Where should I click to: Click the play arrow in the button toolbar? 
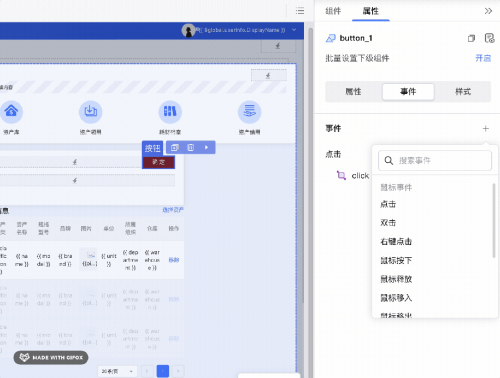coord(206,147)
